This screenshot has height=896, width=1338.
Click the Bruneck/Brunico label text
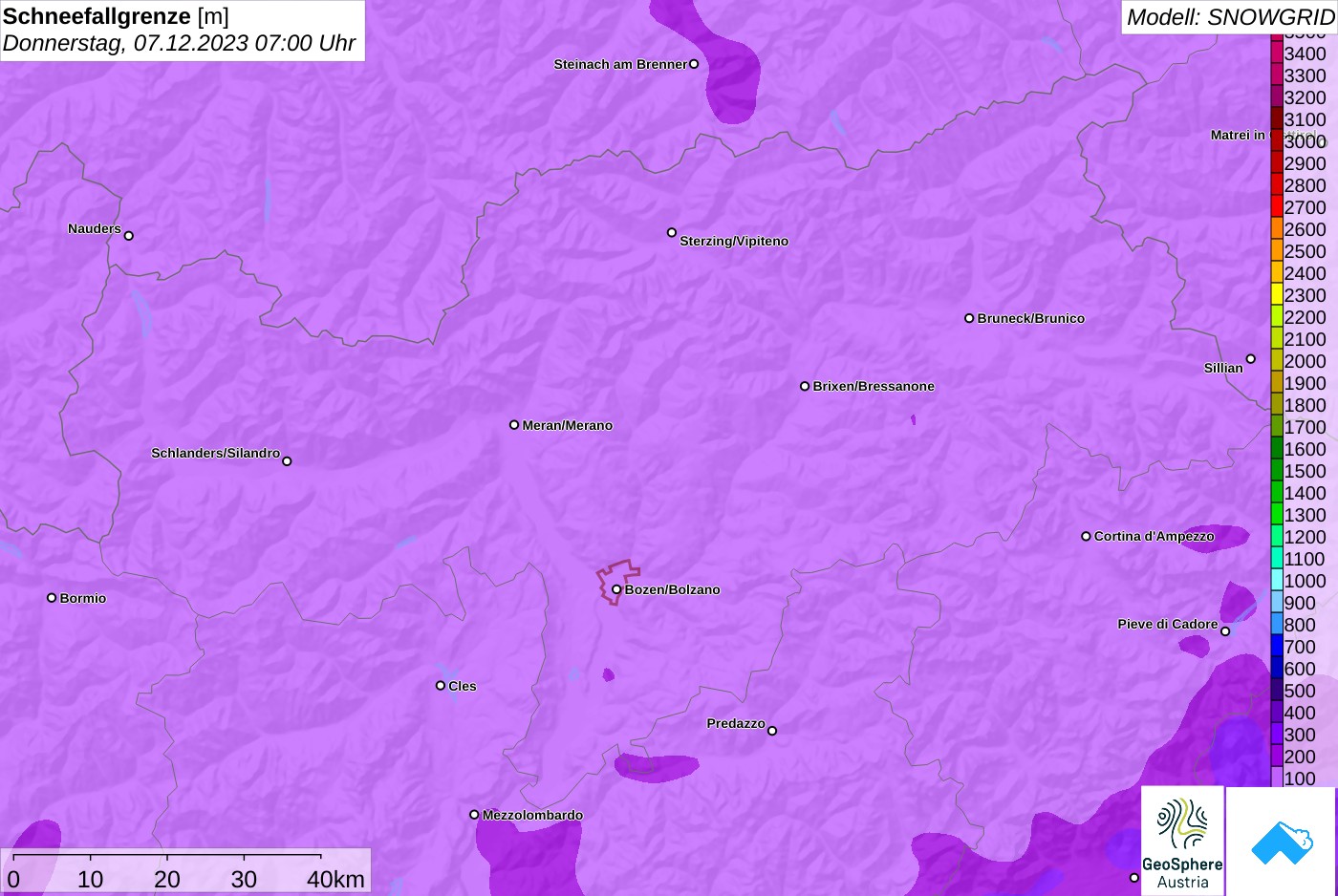pyautogui.click(x=1030, y=318)
